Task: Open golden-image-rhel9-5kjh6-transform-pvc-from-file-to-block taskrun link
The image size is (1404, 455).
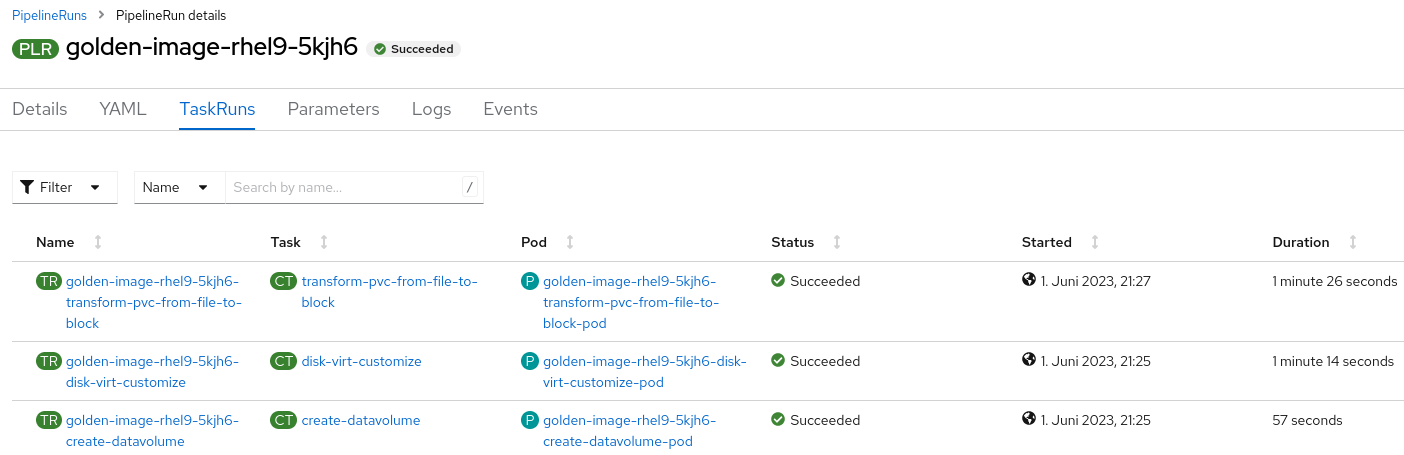Action: click(153, 302)
